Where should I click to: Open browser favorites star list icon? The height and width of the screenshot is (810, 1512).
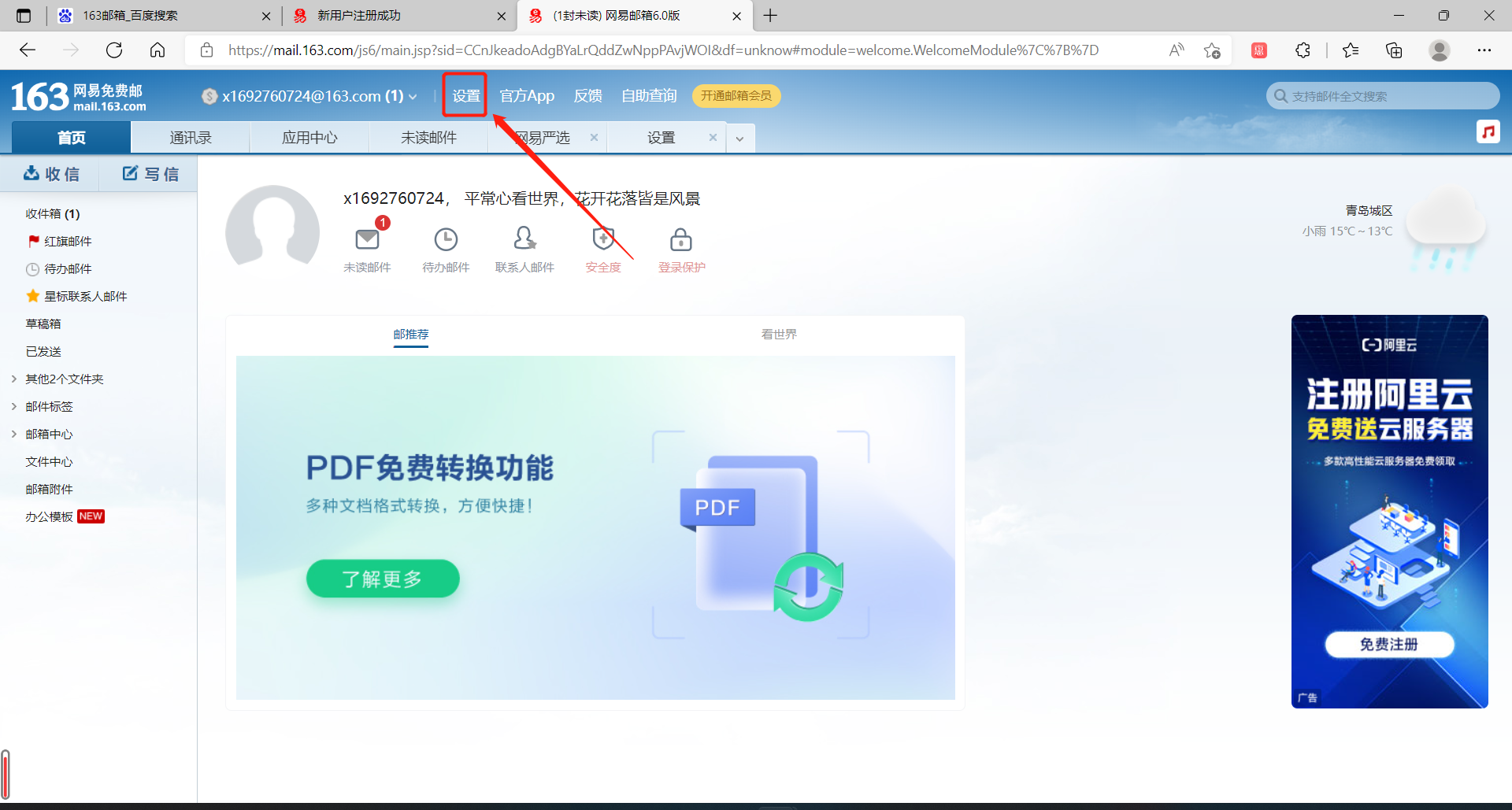[x=1350, y=50]
